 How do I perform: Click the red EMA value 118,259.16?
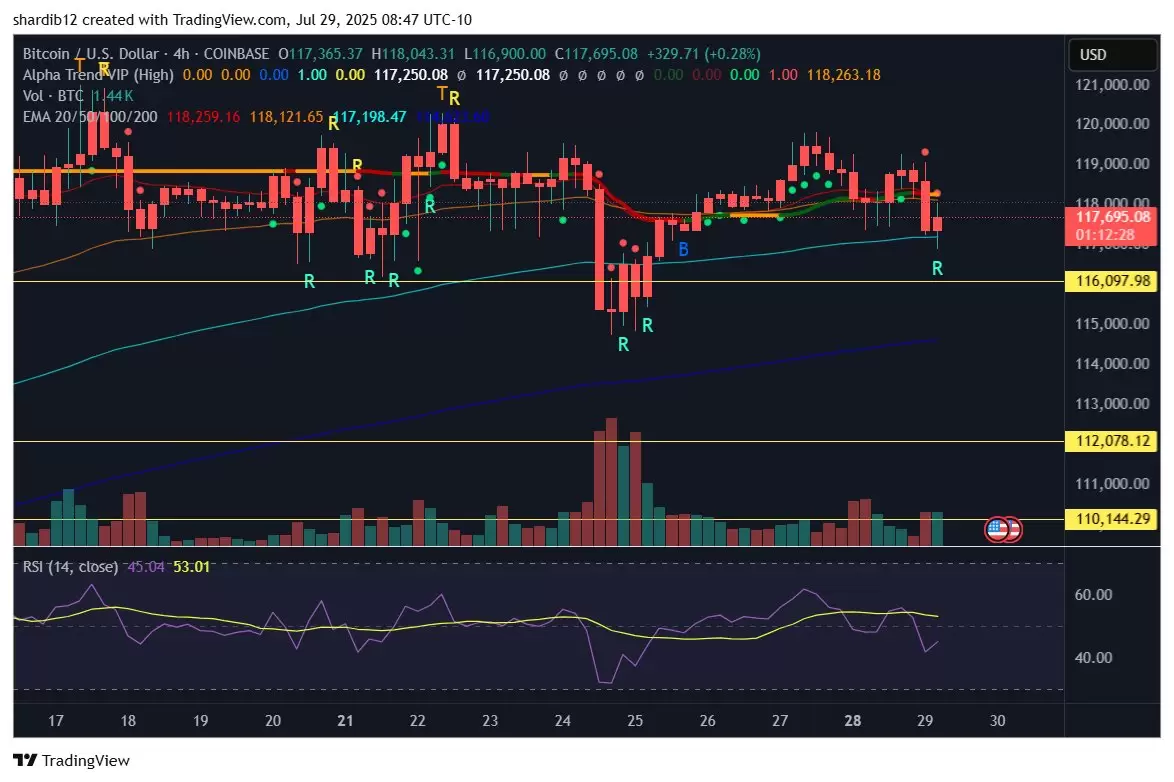pyautogui.click(x=204, y=117)
